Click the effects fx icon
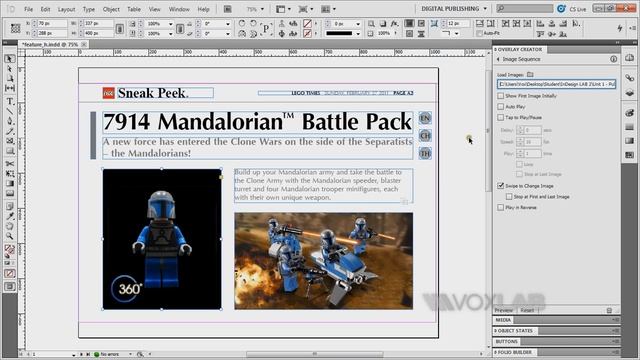This screenshot has height=360, width=640. (394, 24)
